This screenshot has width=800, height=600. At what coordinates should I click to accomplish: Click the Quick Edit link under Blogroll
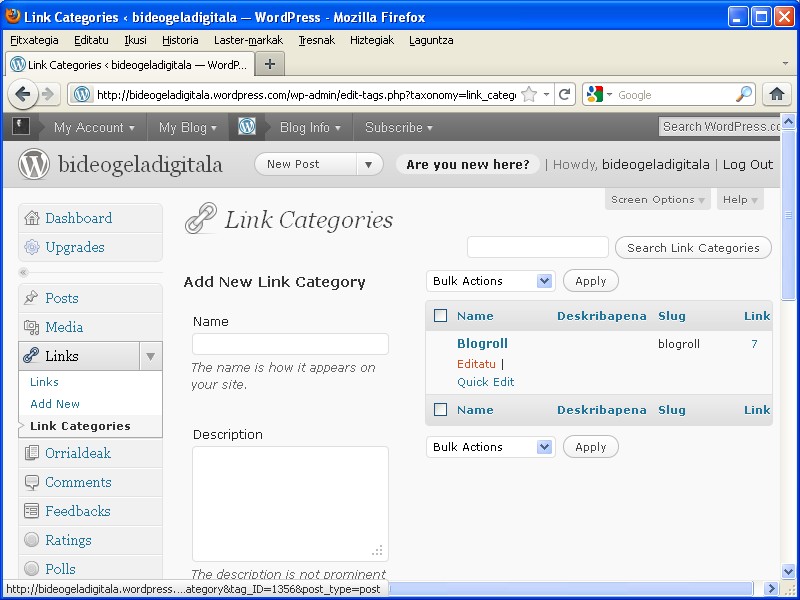tap(485, 382)
